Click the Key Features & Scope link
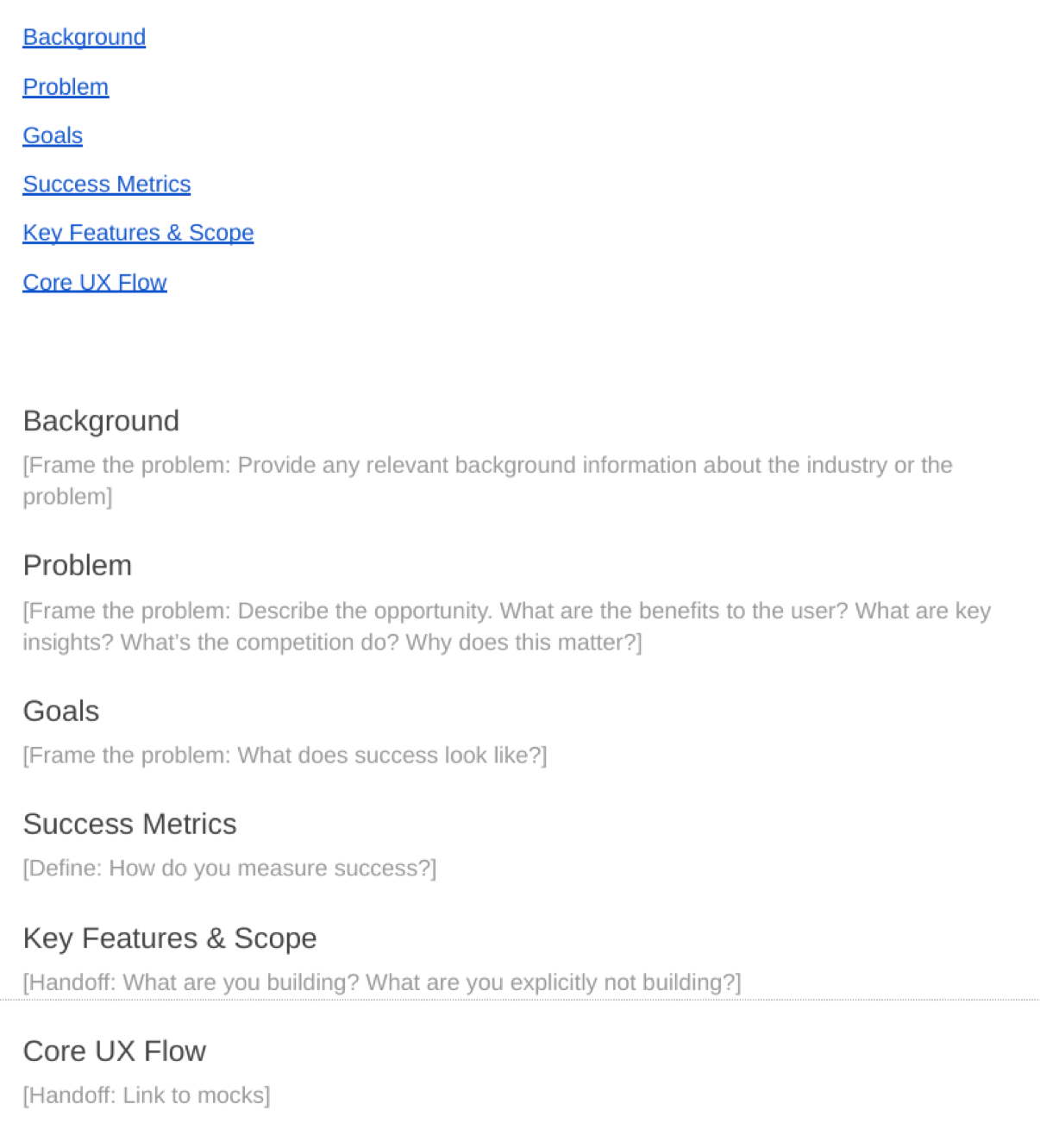Viewport: 1040px width, 1148px height. [x=138, y=233]
